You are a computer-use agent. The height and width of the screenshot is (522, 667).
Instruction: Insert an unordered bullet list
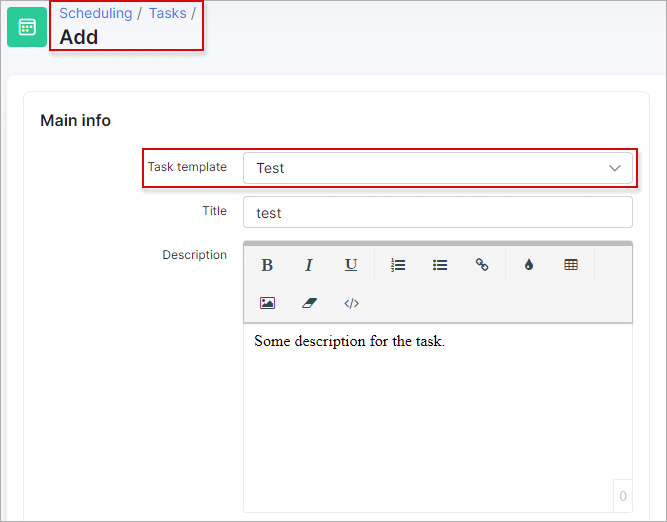(440, 265)
